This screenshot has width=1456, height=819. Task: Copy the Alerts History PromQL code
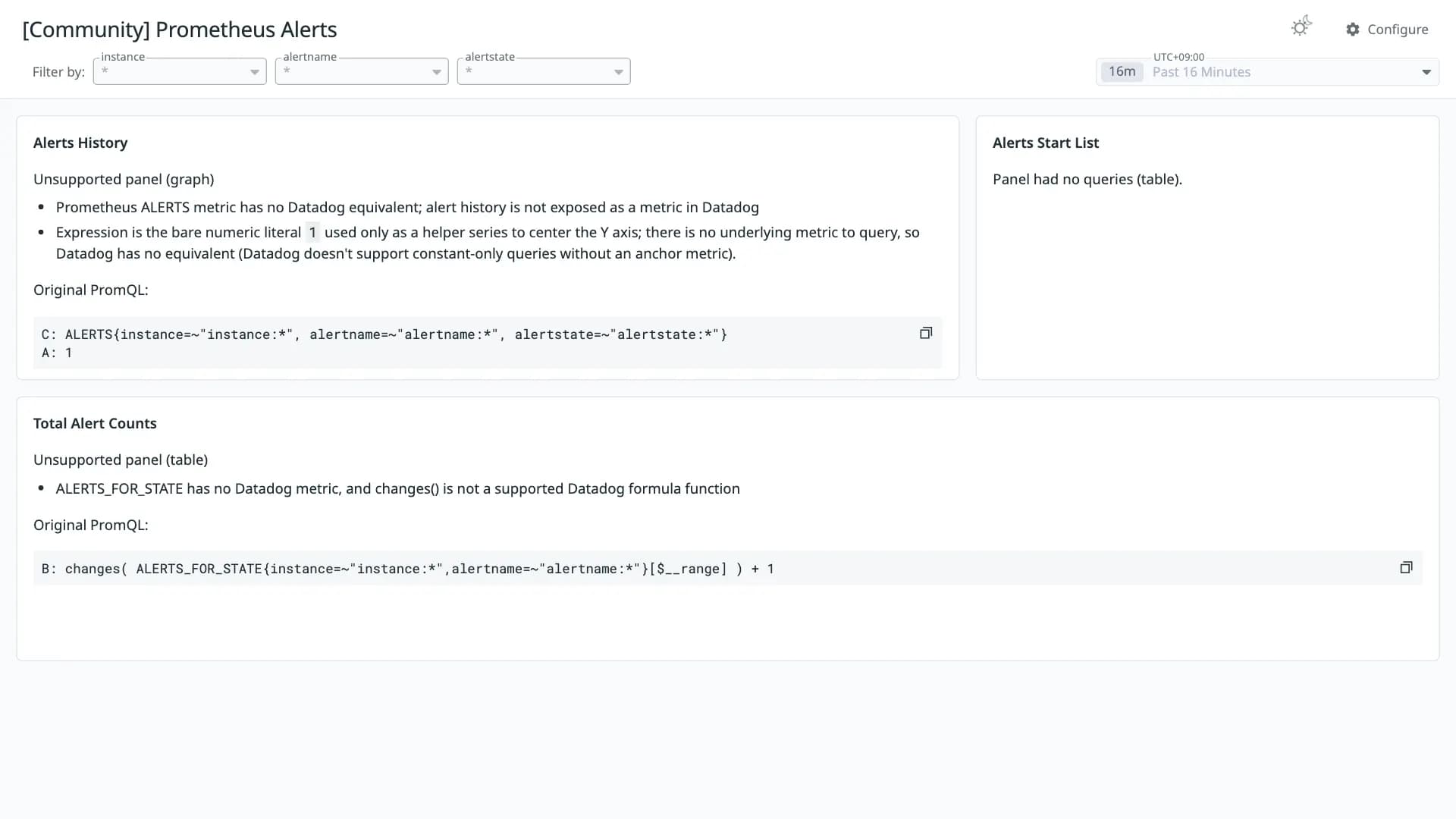click(x=926, y=333)
